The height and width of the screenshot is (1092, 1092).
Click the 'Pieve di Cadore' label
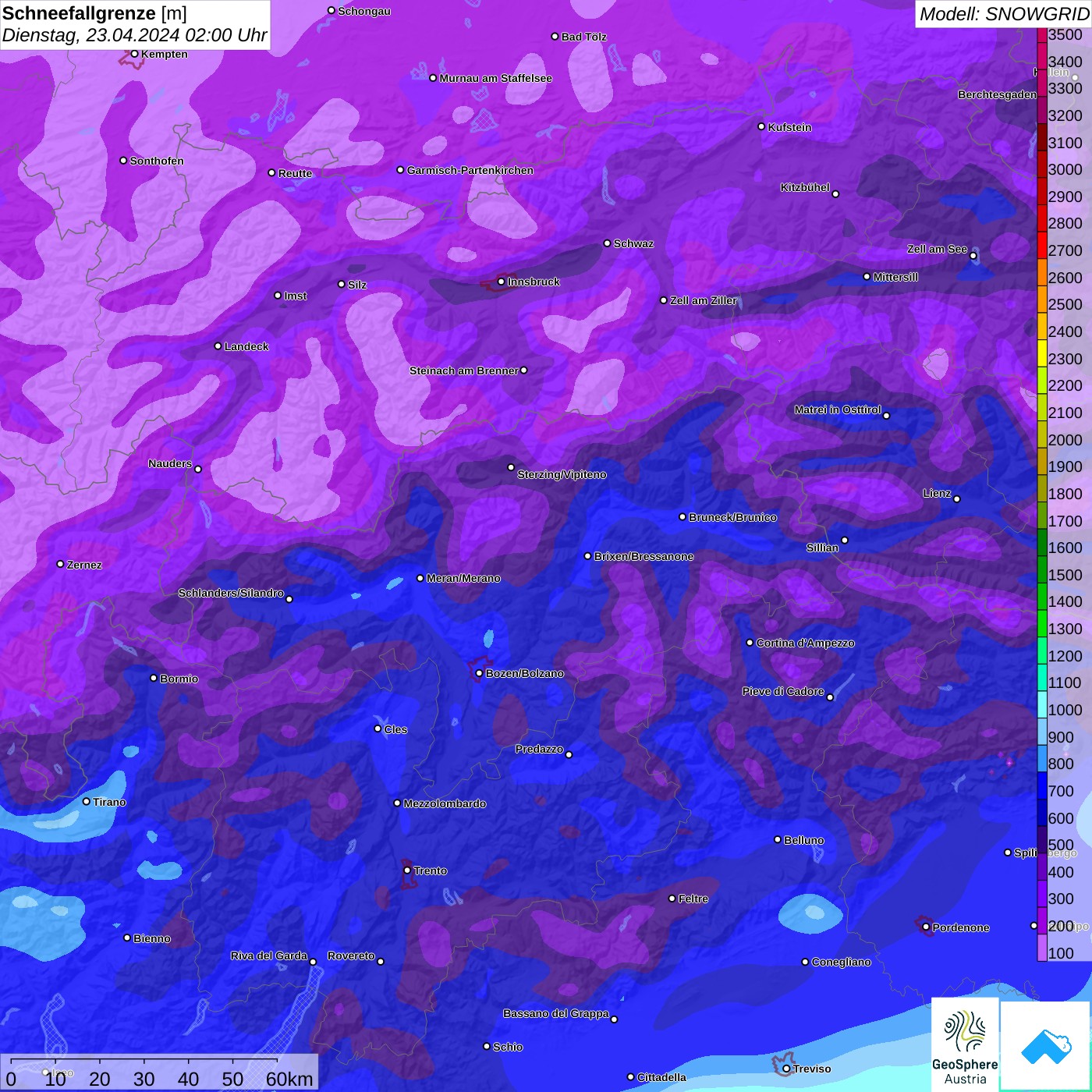[x=783, y=691]
